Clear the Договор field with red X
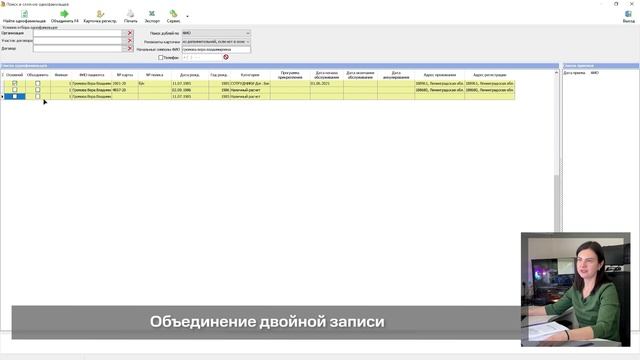This screenshot has width=640, height=360. [130, 49]
